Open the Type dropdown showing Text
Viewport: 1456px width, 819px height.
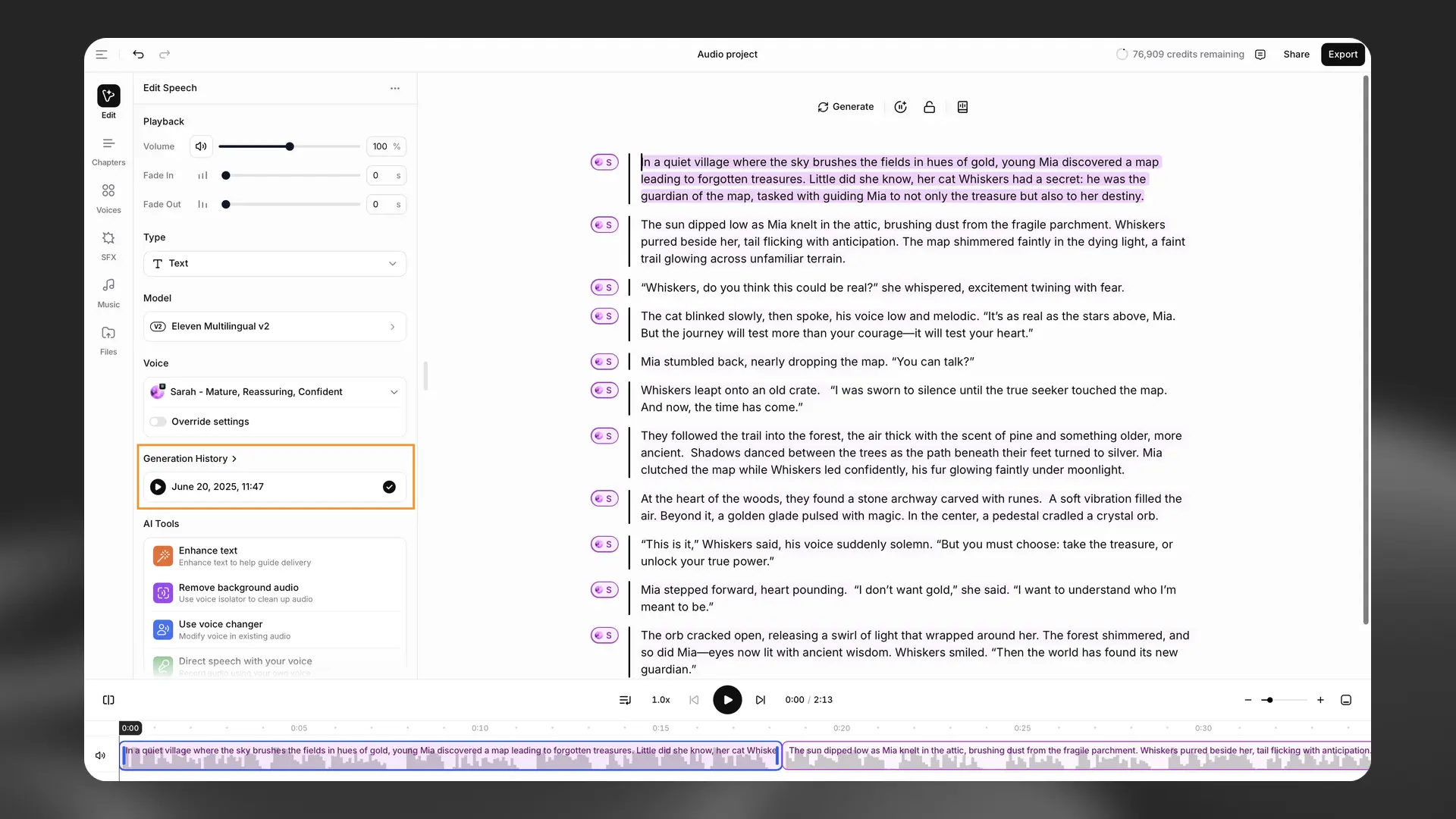pyautogui.click(x=275, y=264)
